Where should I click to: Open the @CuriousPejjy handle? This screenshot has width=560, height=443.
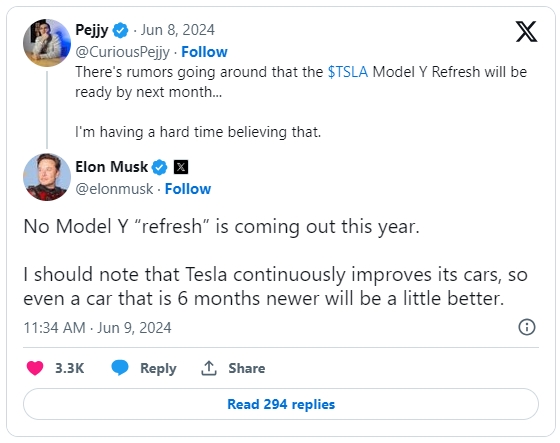[x=122, y=52]
